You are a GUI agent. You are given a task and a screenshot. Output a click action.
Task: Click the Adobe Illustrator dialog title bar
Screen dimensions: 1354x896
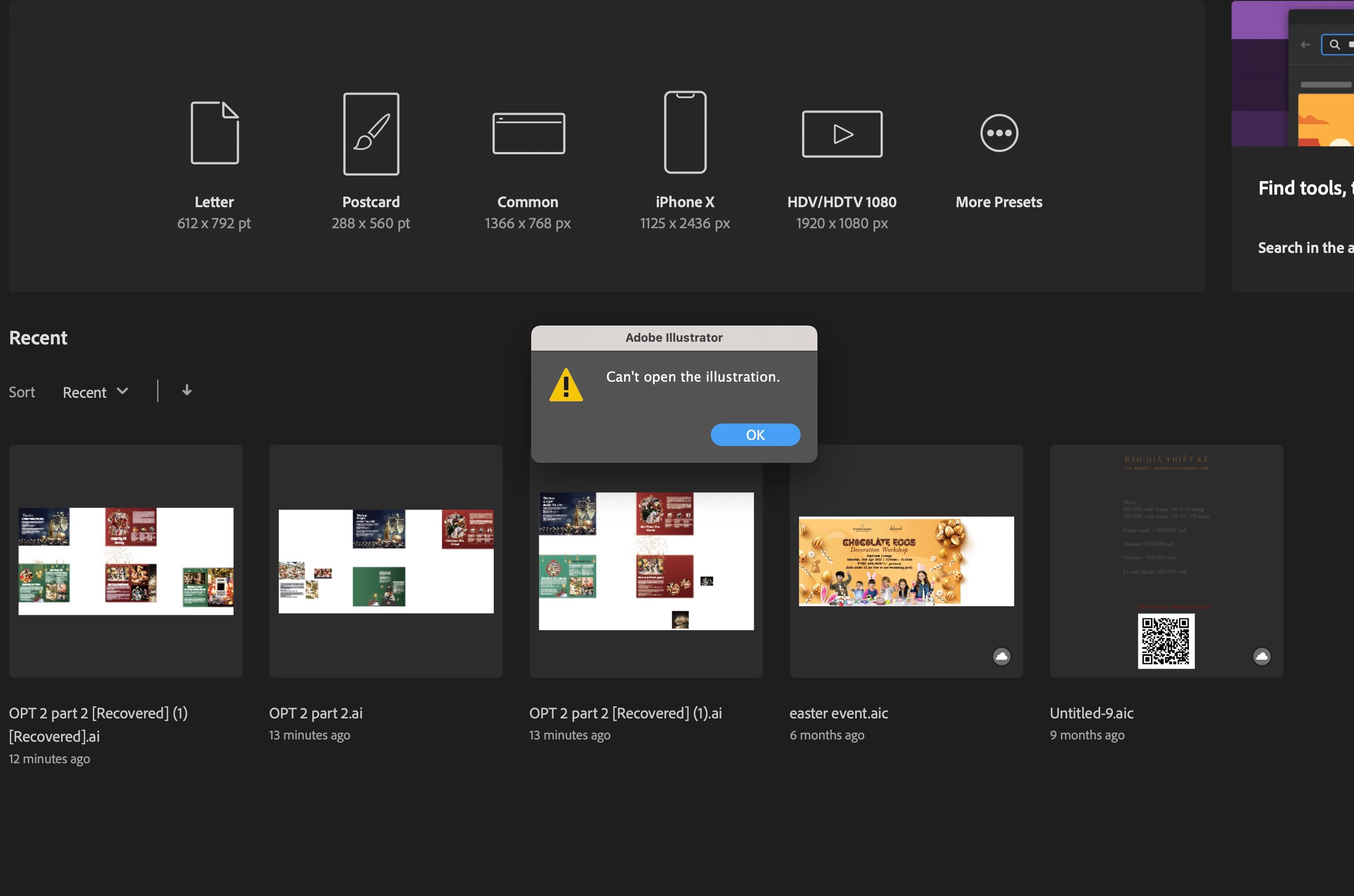[674, 338]
